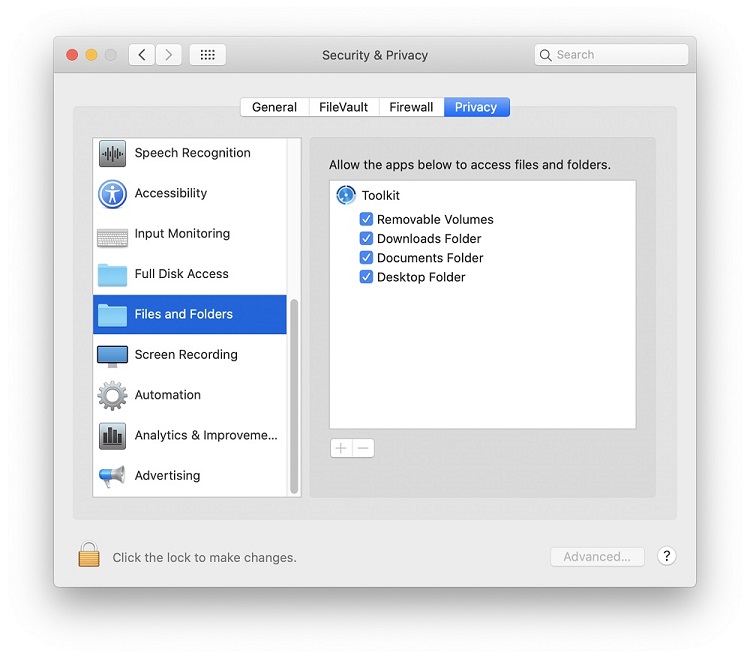Switch to the Firewall tab
This screenshot has height=658, width=750.
coord(411,107)
